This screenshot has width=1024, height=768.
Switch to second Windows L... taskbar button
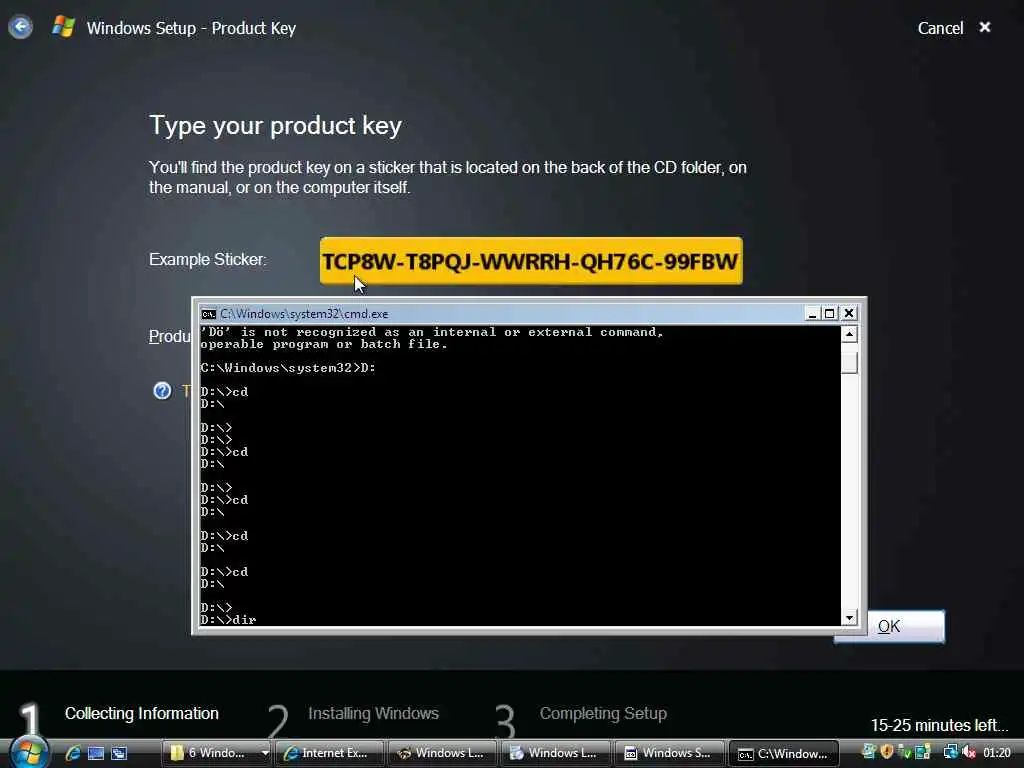555,753
